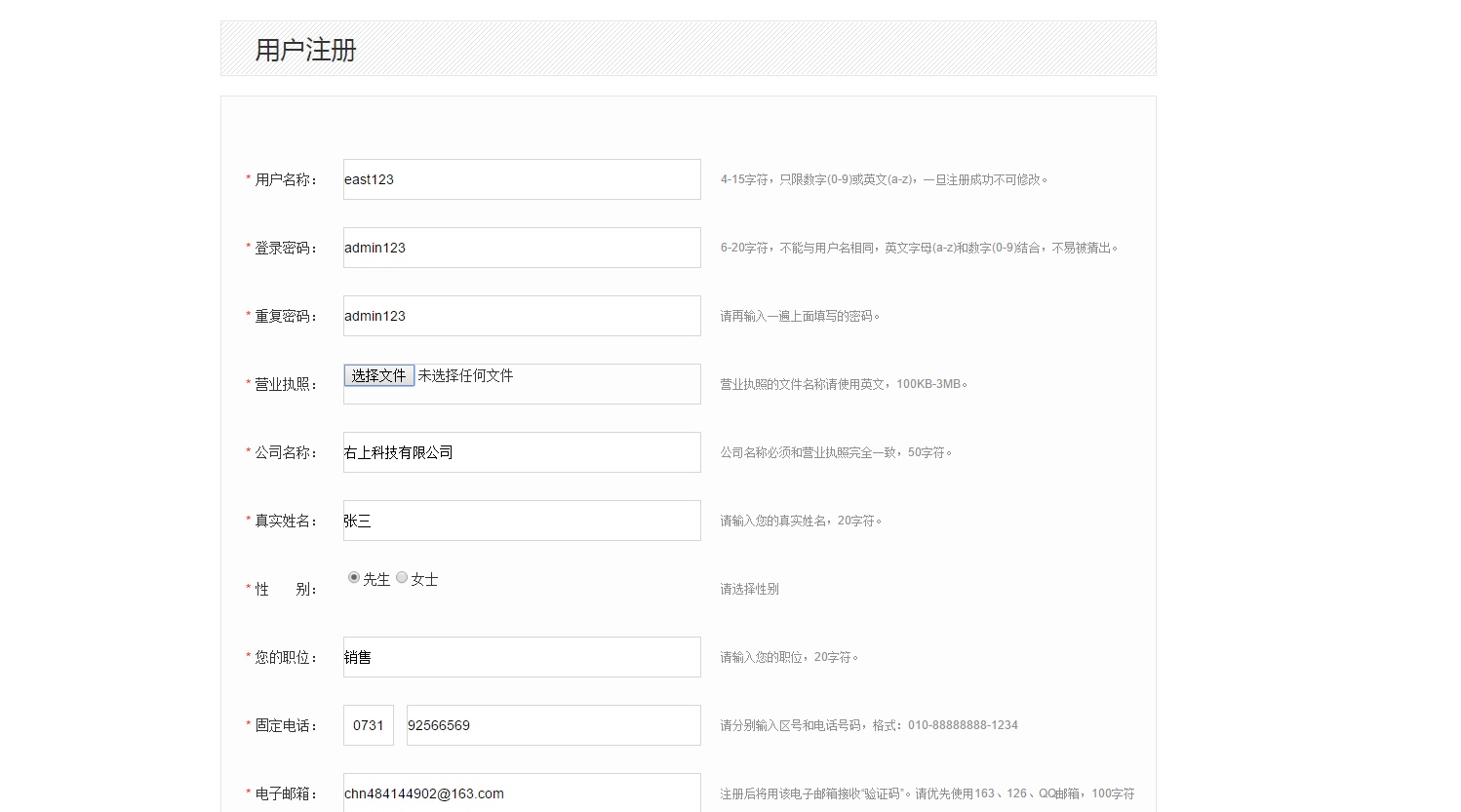This screenshot has width=1461, height=812.
Task: Select the 女士 radio button
Action: tap(402, 578)
